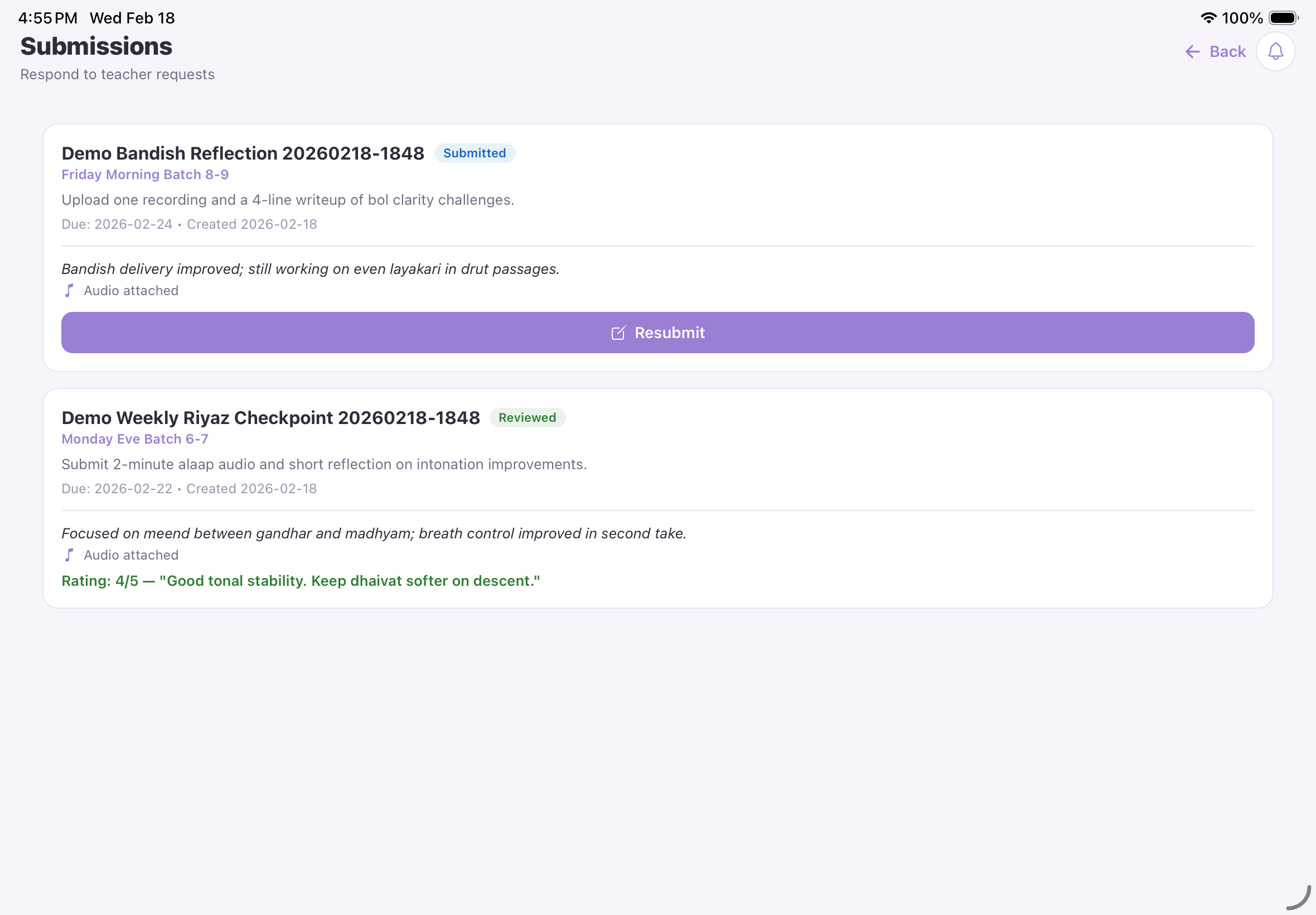The image size is (1316, 915).
Task: Open Monday Eve Batch 6-7 link
Action: point(134,439)
